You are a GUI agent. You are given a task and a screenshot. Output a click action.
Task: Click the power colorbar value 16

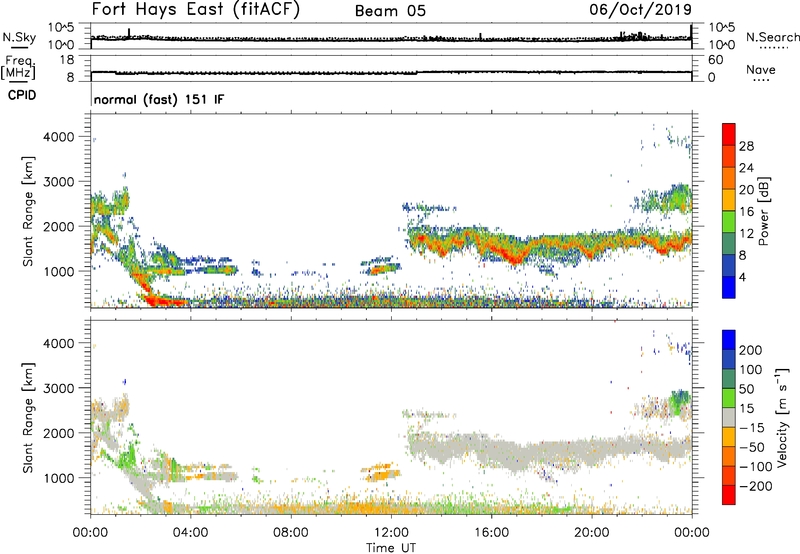[x=746, y=212]
